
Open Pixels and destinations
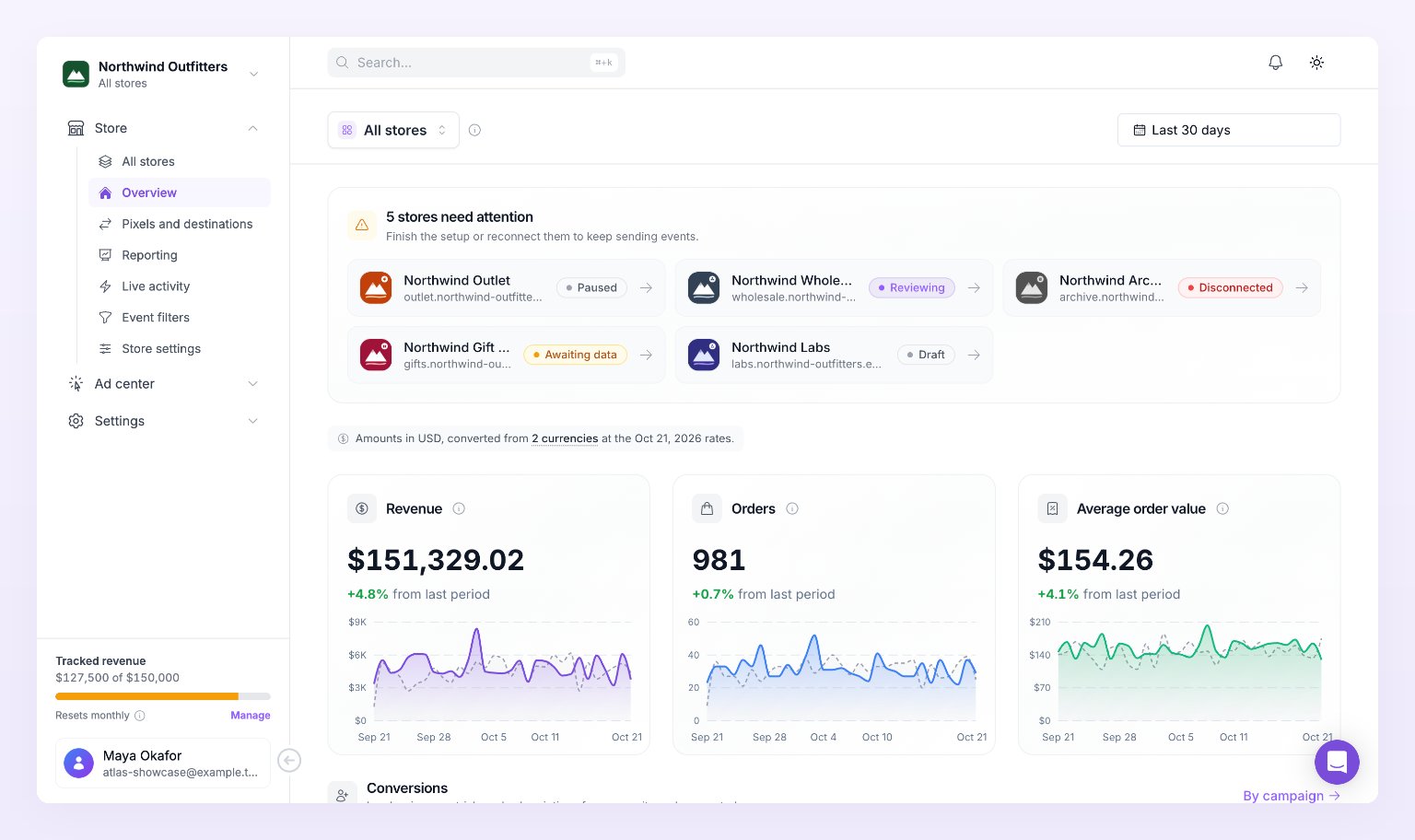(180, 224)
